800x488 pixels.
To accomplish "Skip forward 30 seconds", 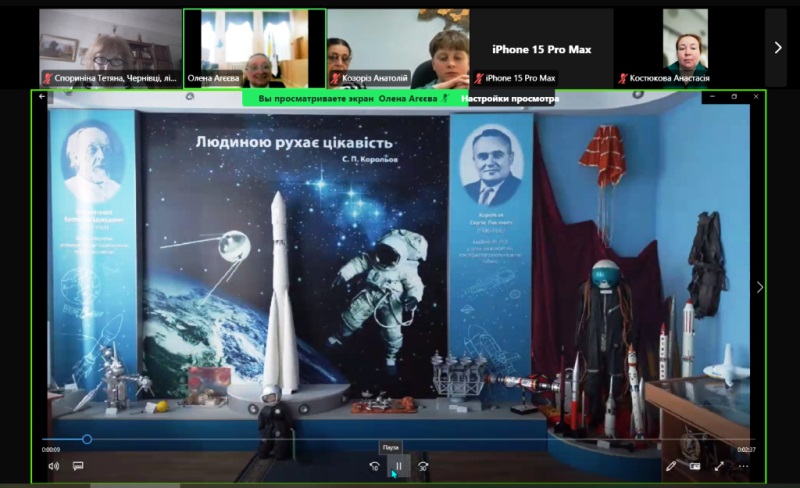I will point(423,465).
